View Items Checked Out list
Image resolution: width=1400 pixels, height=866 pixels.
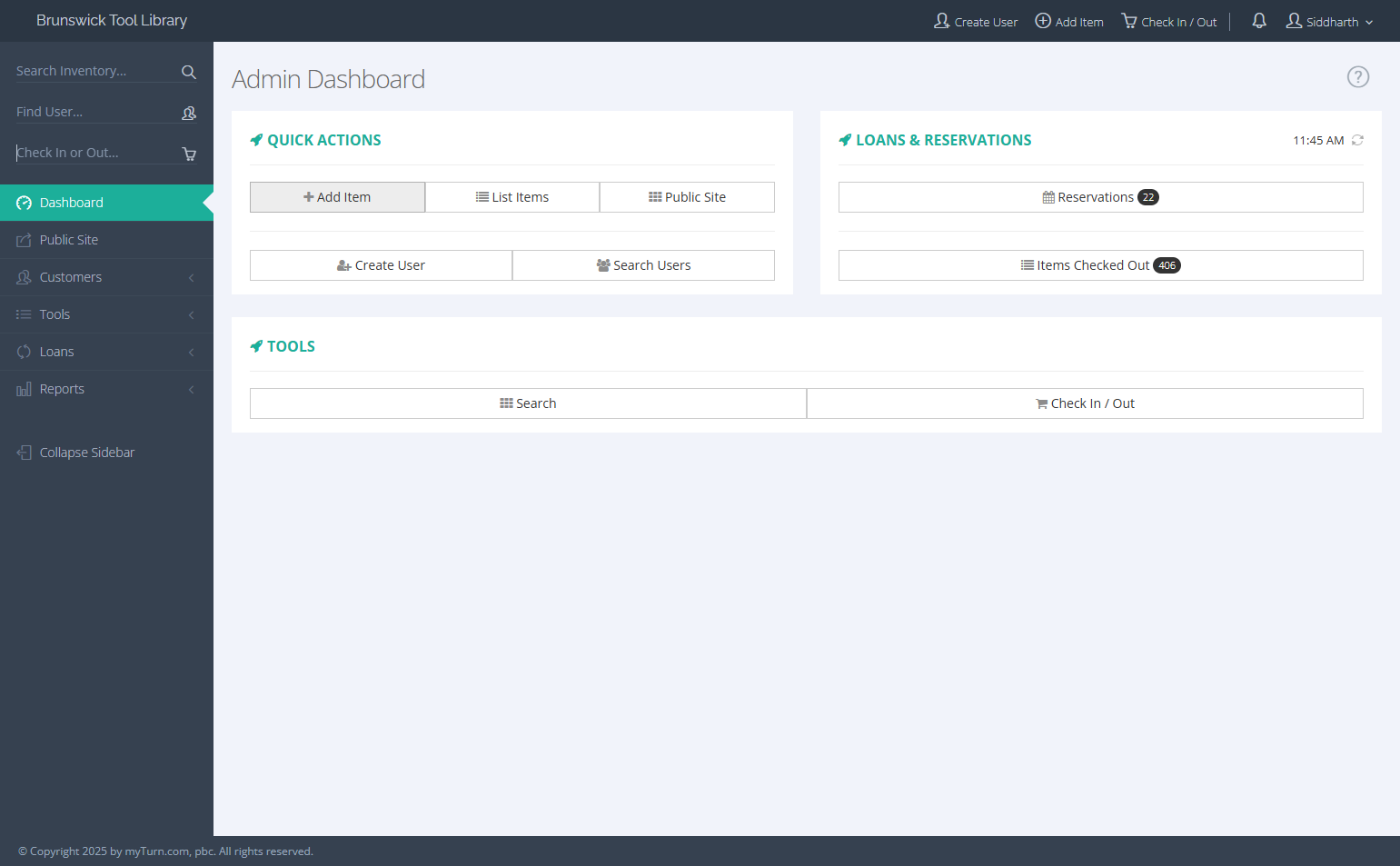click(1101, 265)
